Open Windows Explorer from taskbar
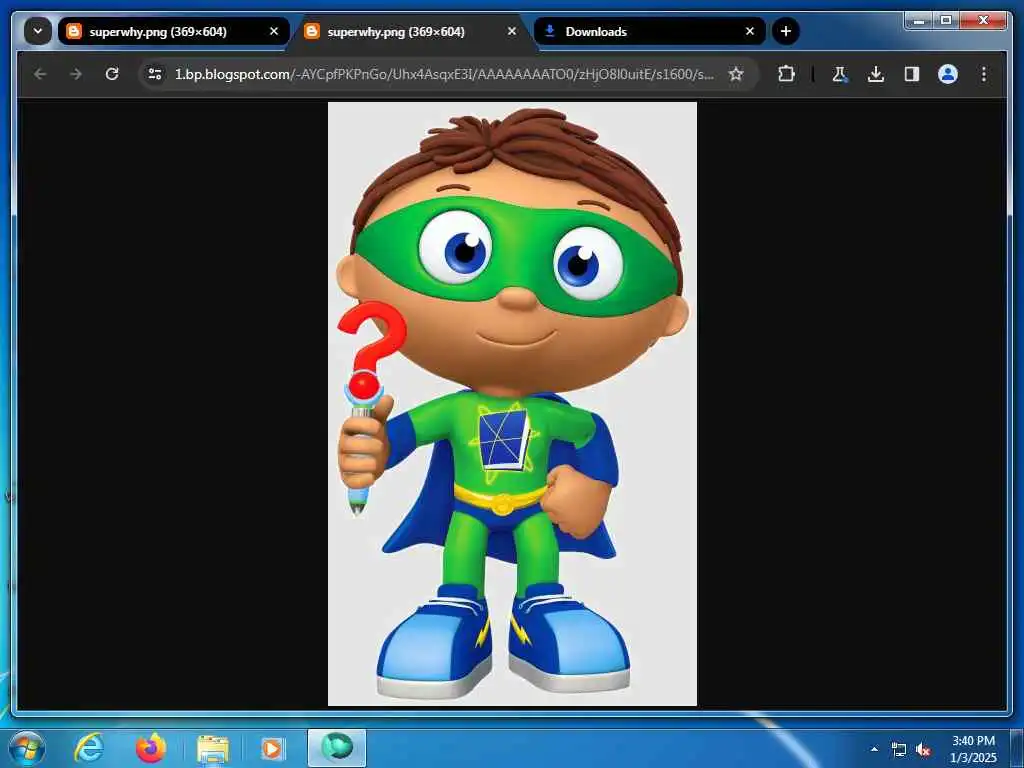1024x768 pixels. coord(213,750)
